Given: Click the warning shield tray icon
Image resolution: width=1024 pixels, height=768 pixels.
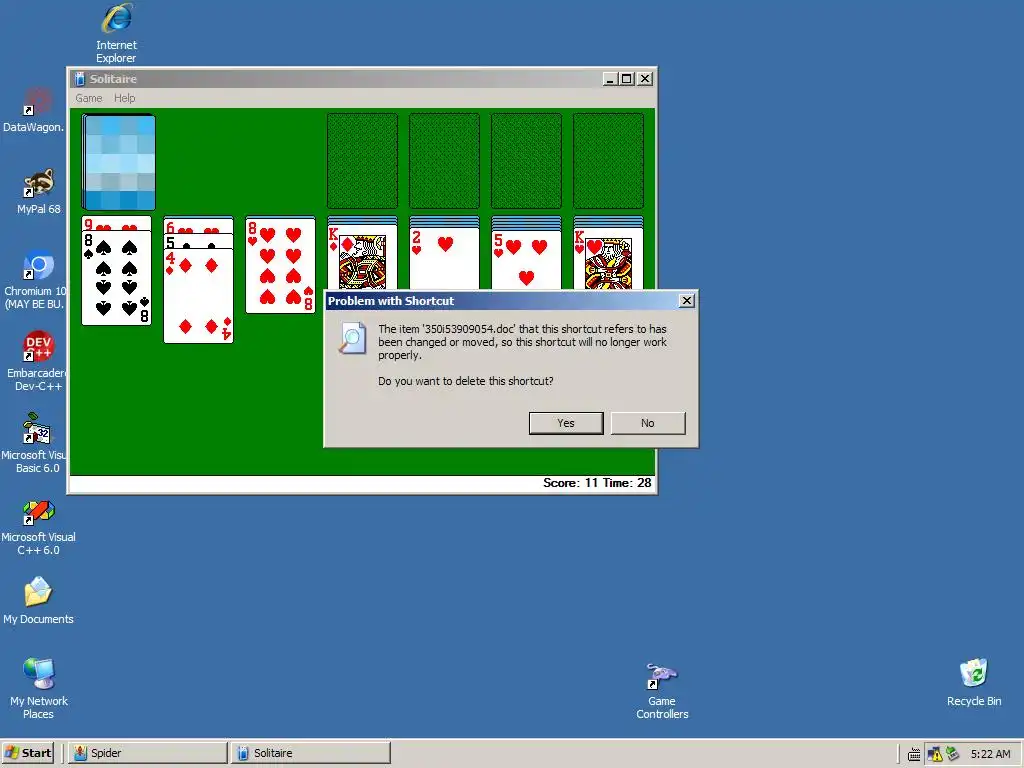Looking at the screenshot, I should 935,754.
